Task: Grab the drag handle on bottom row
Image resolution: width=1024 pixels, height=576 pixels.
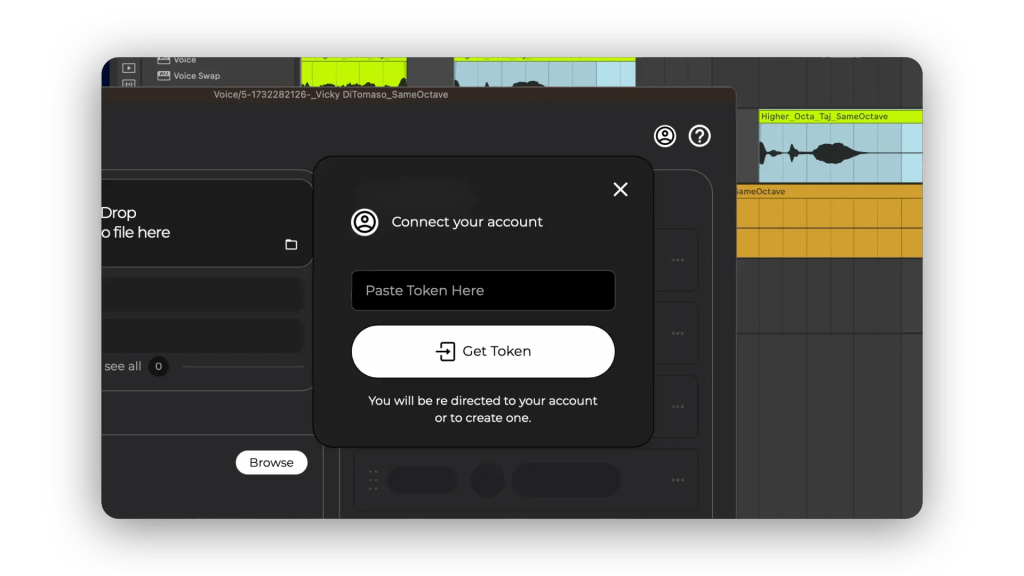Action: click(373, 480)
